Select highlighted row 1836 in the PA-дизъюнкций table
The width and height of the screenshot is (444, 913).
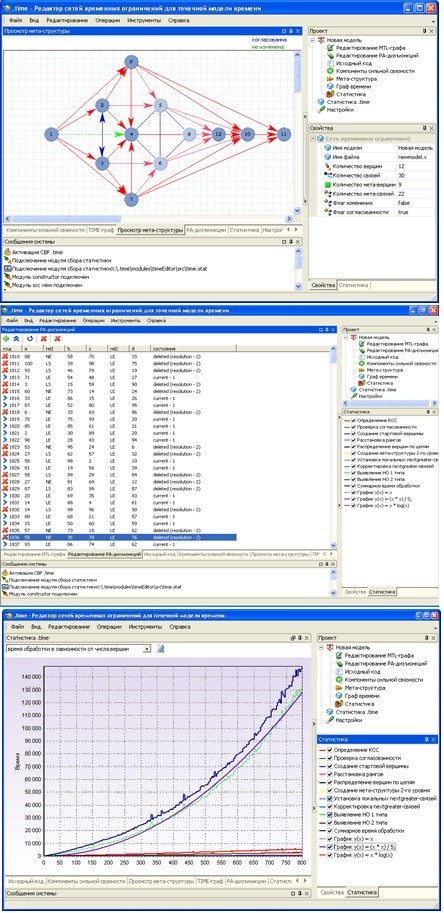coord(119,537)
